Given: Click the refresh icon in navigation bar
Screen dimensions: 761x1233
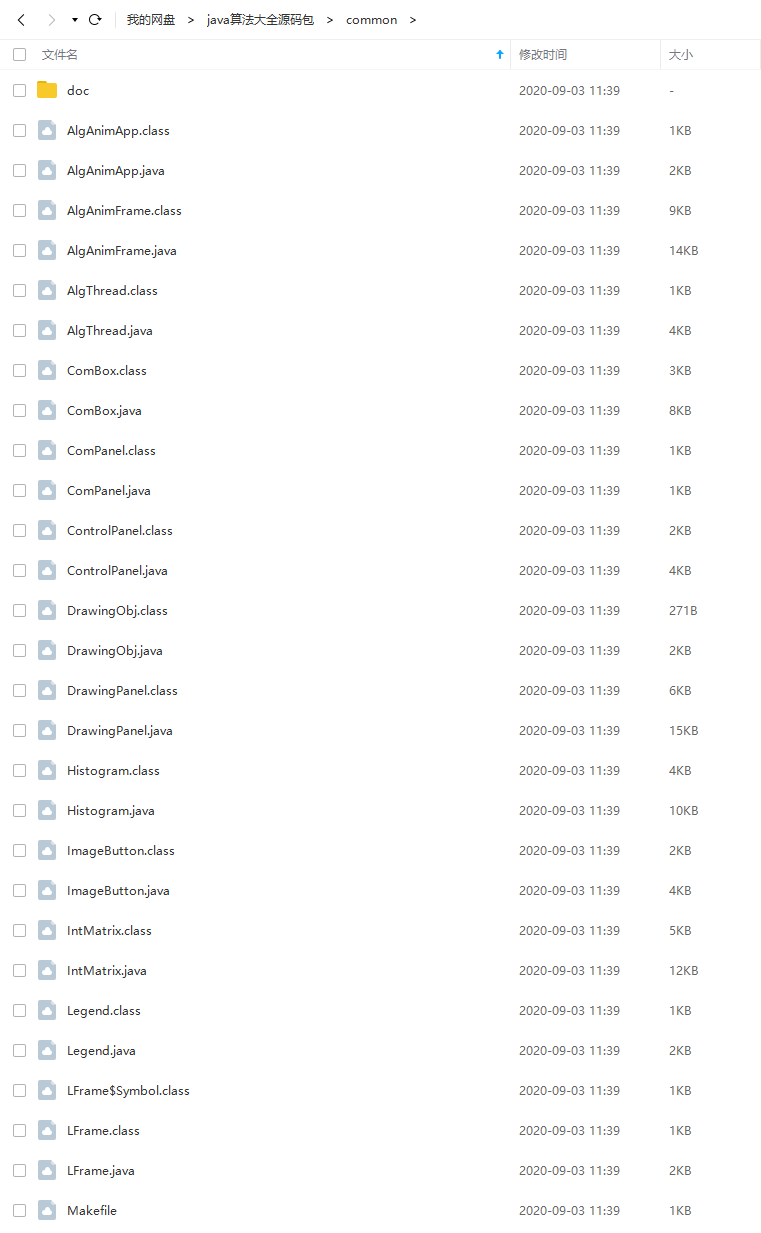Looking at the screenshot, I should tap(95, 20).
